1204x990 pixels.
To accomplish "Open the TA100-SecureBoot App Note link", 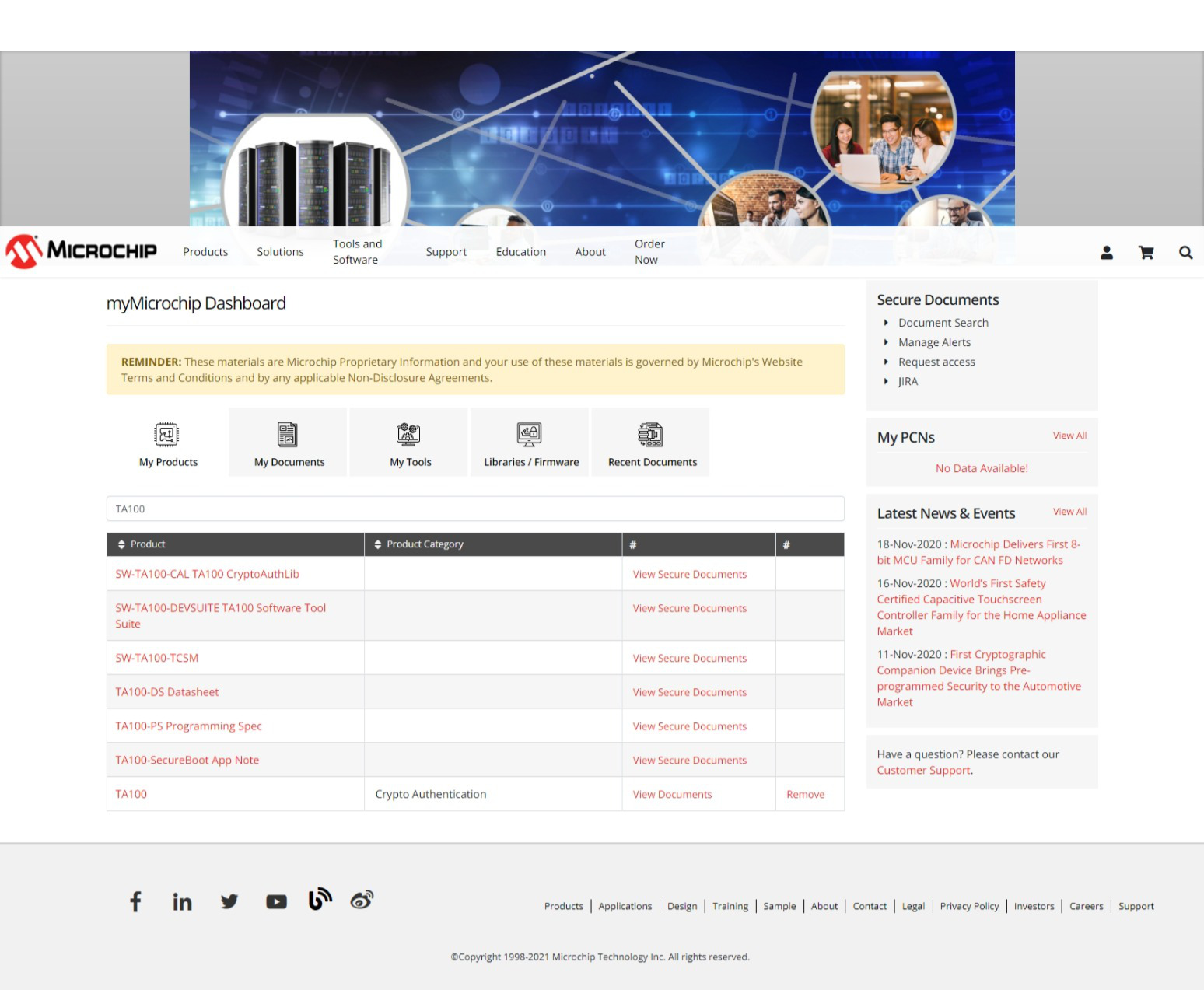I will 187,761.
